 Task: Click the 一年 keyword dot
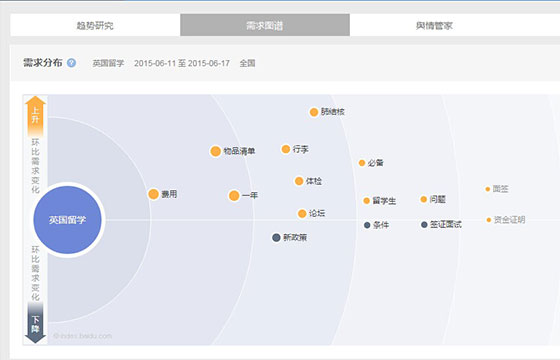pos(234,196)
